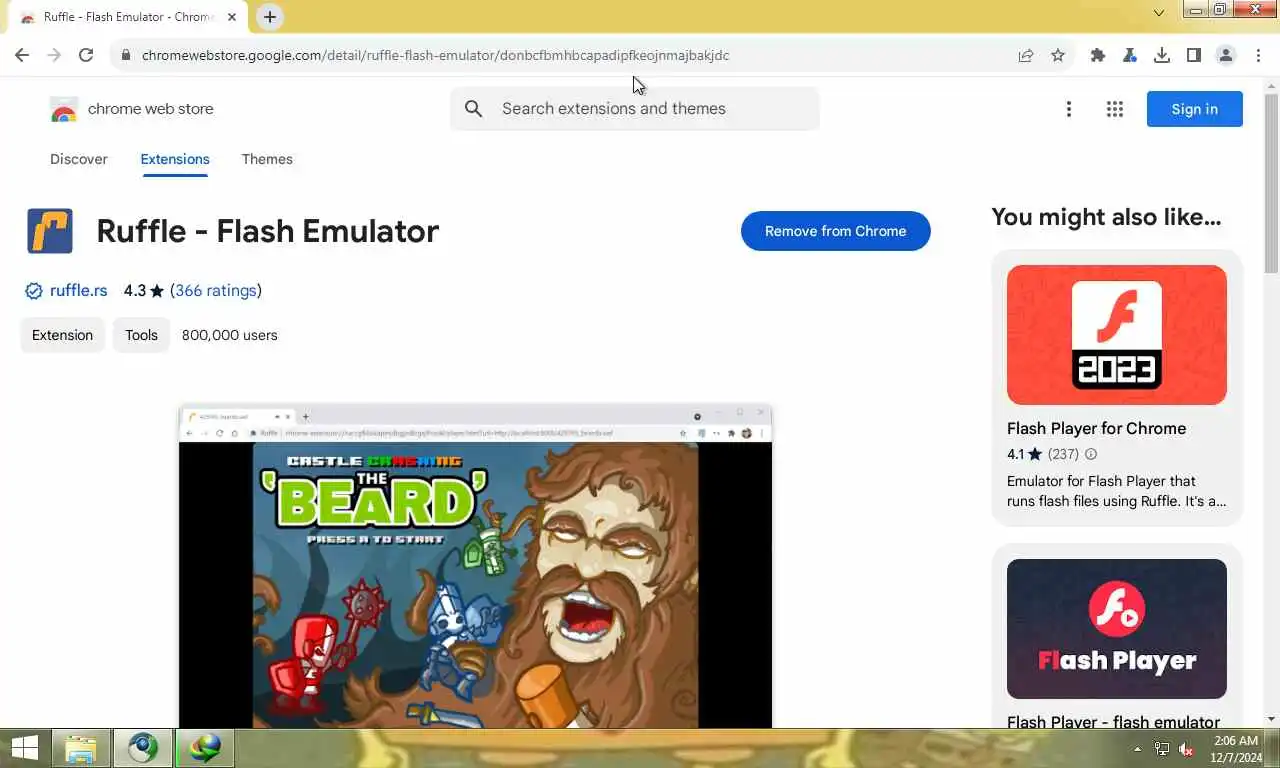Click the Ruffle extension logo
The width and height of the screenshot is (1280, 768).
coord(50,231)
